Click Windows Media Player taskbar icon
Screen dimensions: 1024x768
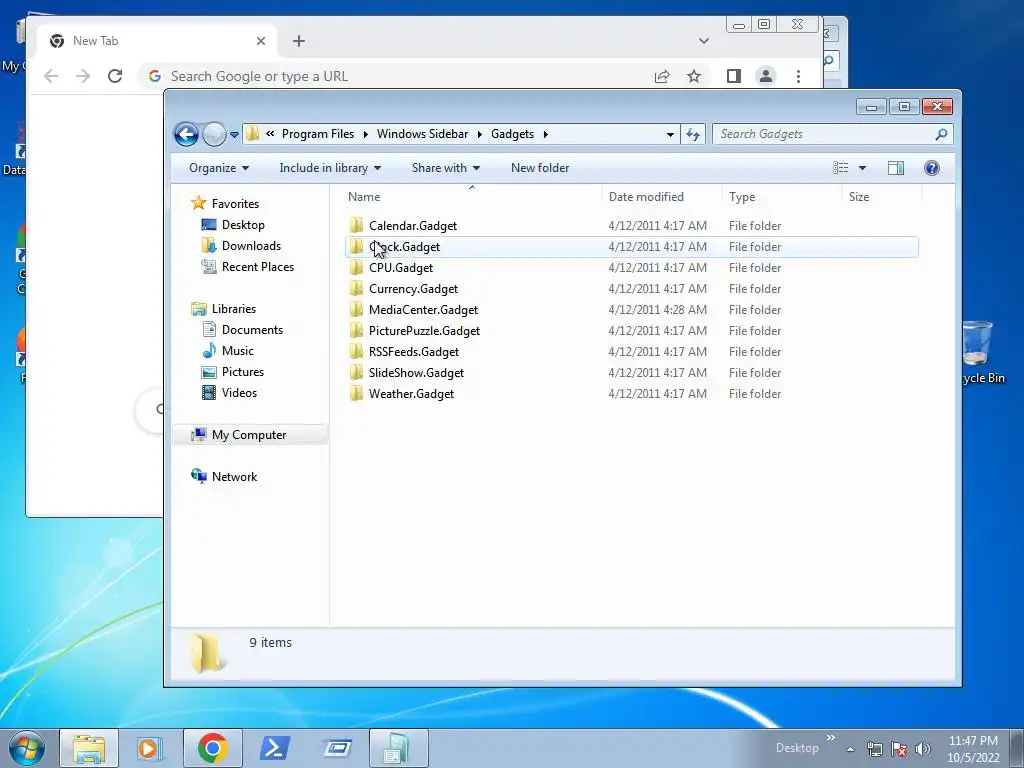coord(150,748)
